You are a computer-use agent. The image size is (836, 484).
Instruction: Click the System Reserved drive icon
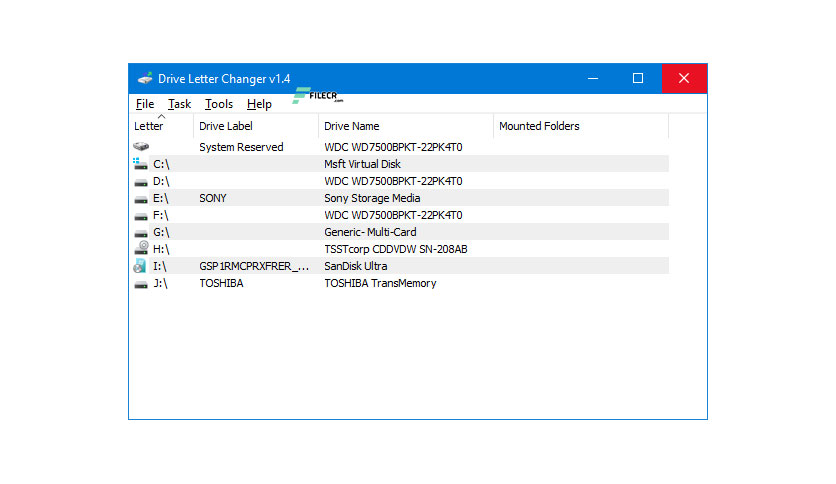coord(141,147)
